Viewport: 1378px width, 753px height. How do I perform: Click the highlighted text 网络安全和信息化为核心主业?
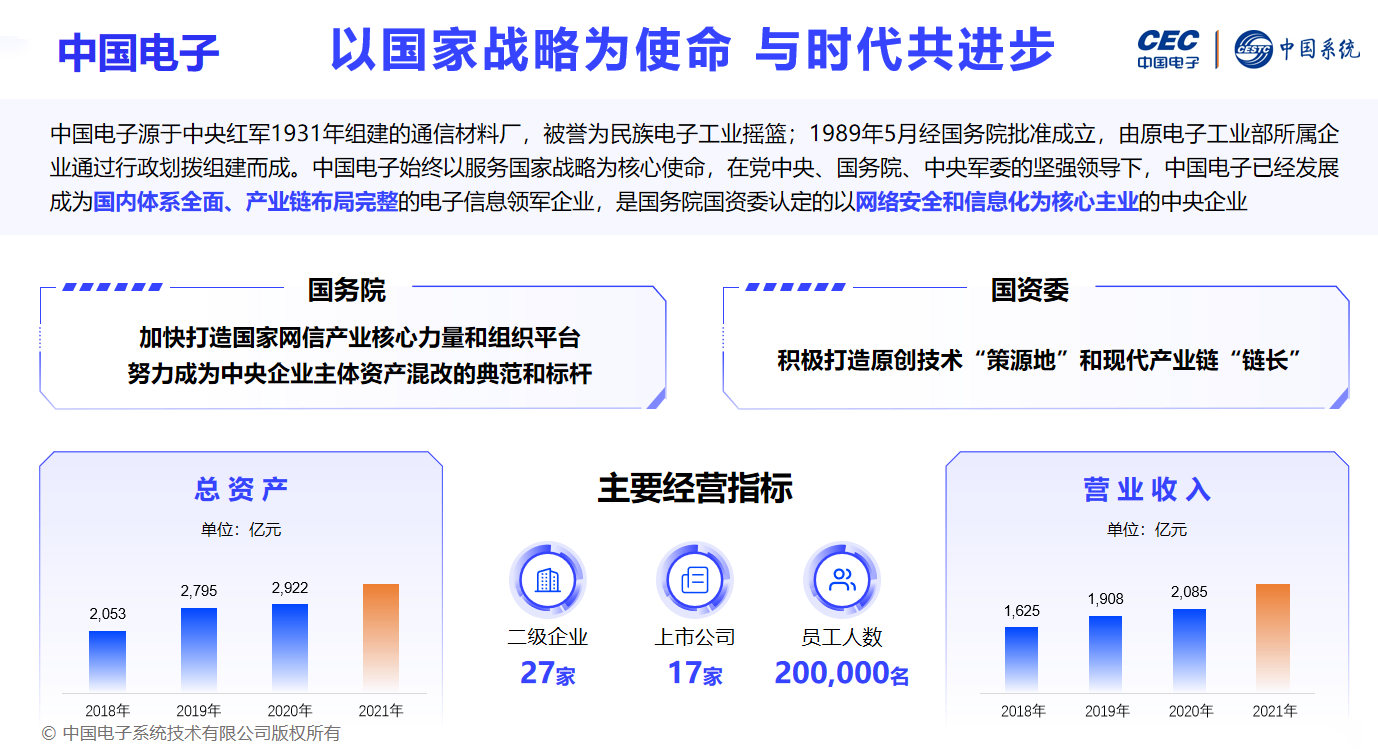997,202
